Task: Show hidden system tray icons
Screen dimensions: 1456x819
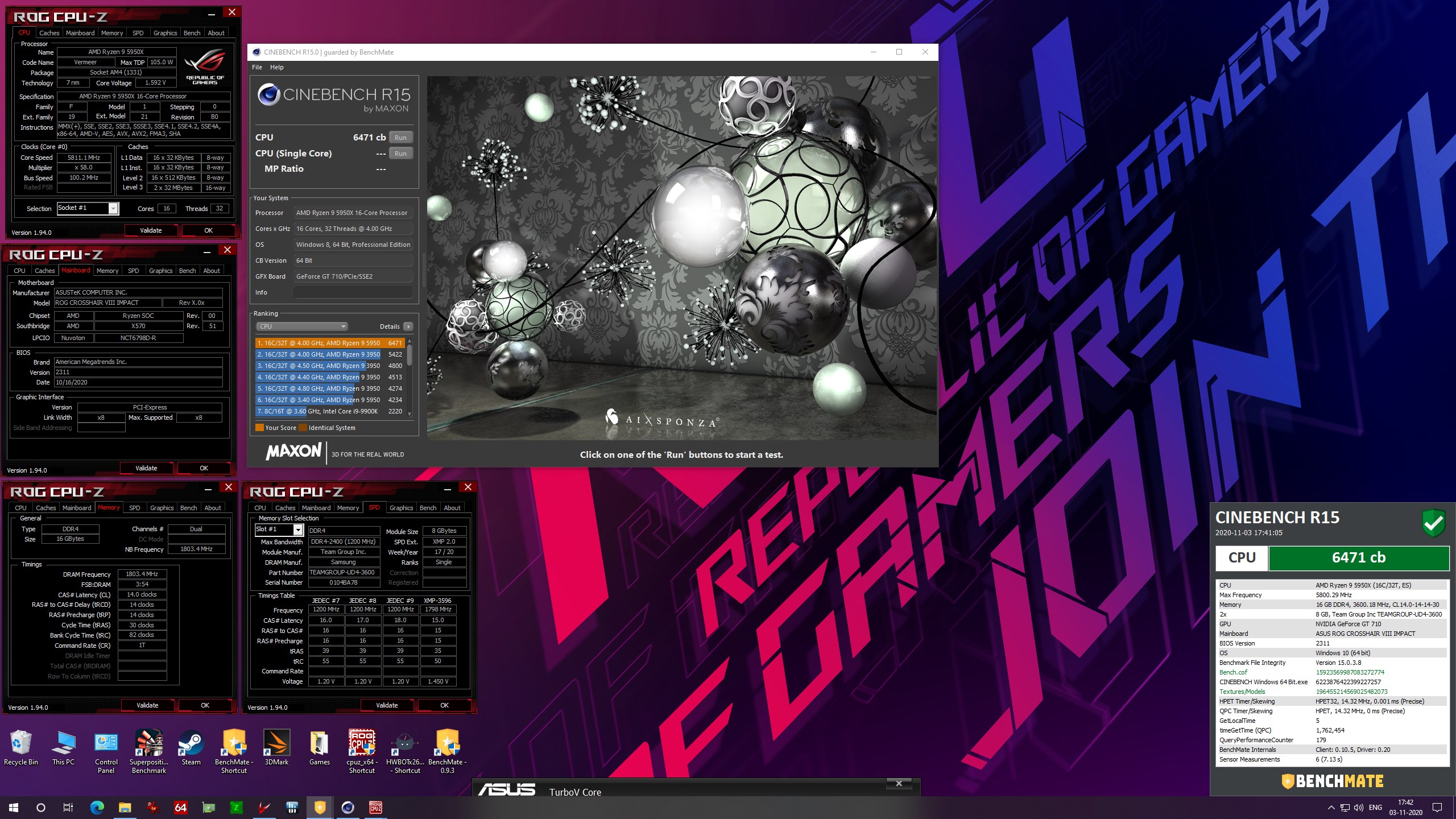Action: click(1331, 808)
